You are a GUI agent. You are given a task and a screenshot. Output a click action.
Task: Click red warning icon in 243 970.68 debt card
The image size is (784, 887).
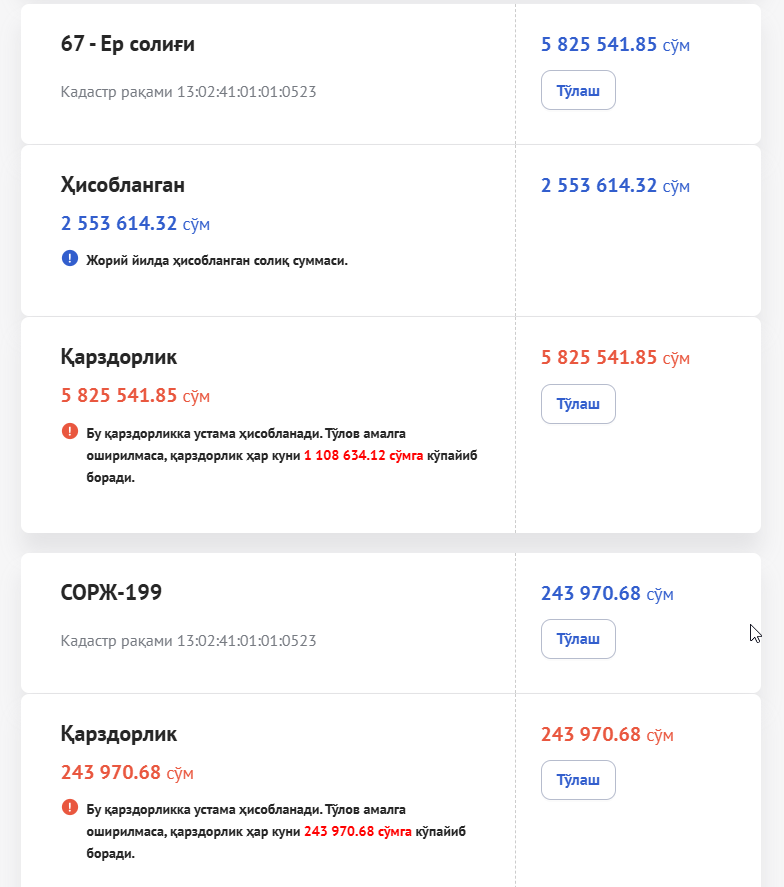[x=69, y=807]
